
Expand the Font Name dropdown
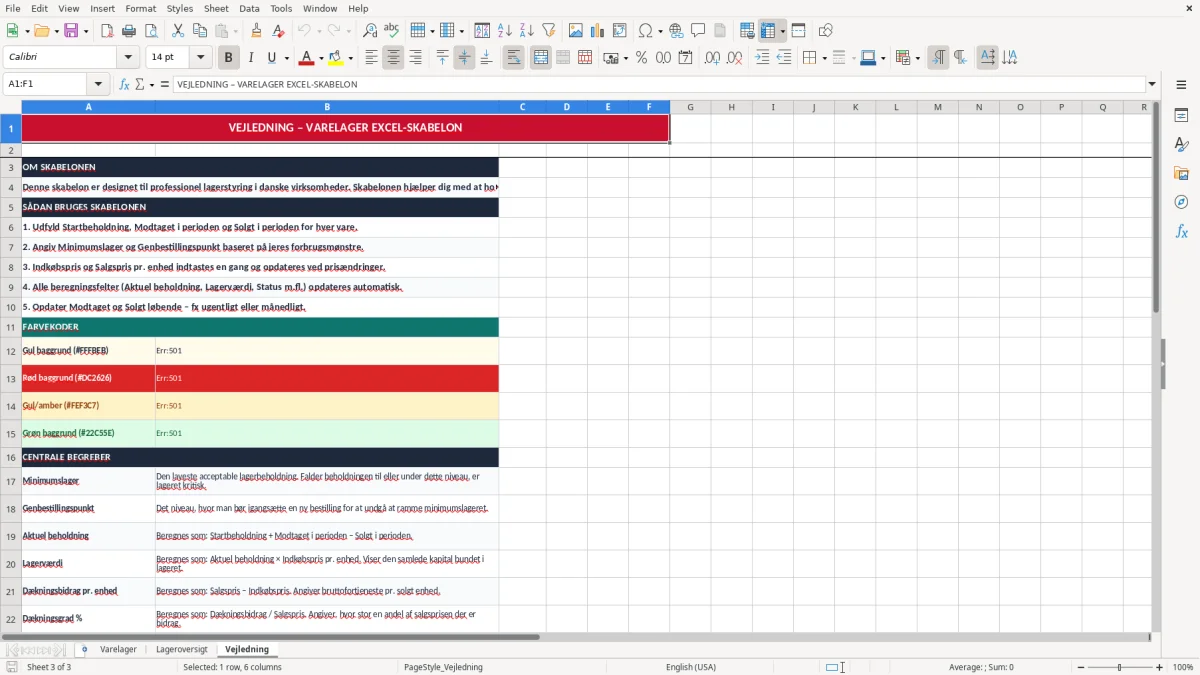pos(128,58)
